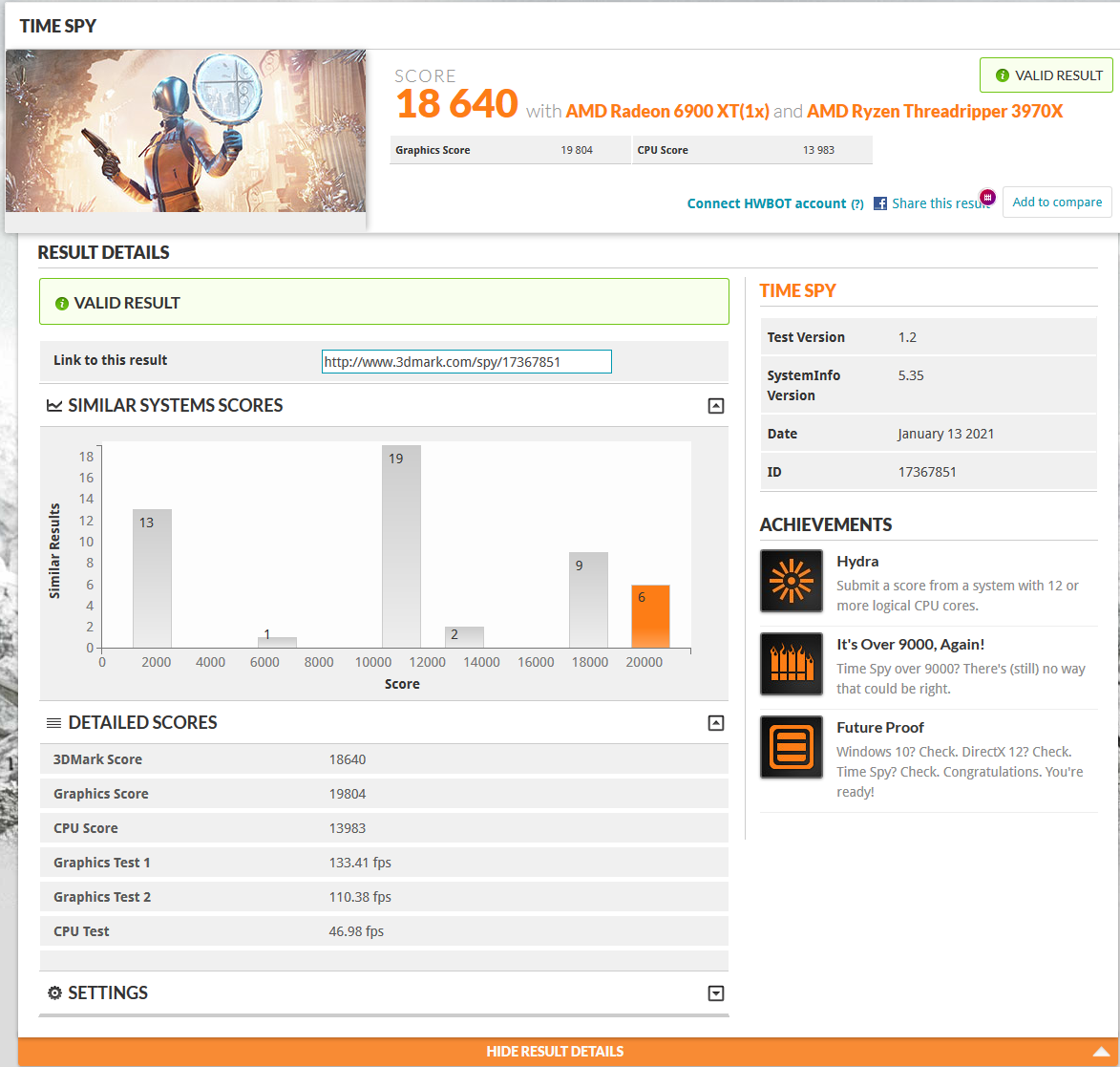Collapse the Detailed Scores section
The image size is (1120, 1067).
(716, 723)
